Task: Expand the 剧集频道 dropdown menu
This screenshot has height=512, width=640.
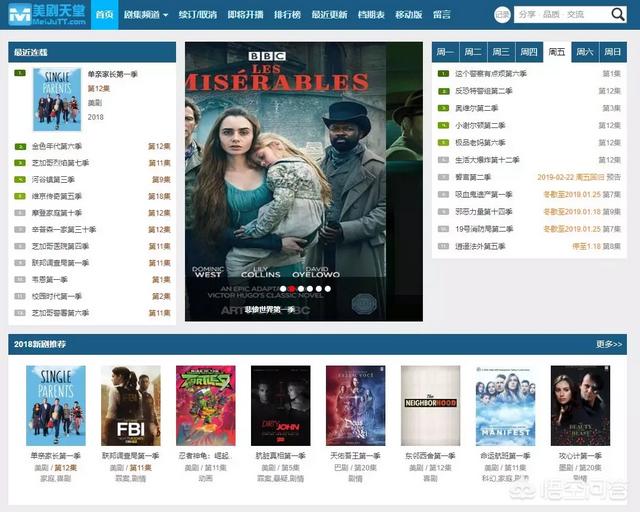Action: click(146, 15)
